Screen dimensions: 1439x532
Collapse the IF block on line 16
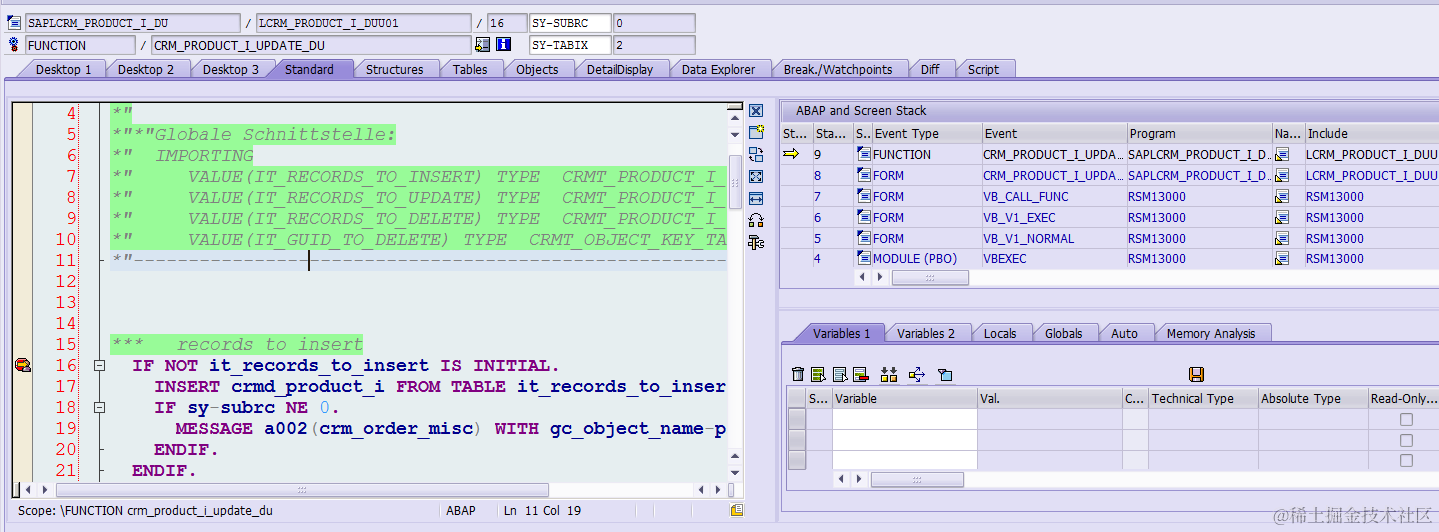(x=99, y=366)
